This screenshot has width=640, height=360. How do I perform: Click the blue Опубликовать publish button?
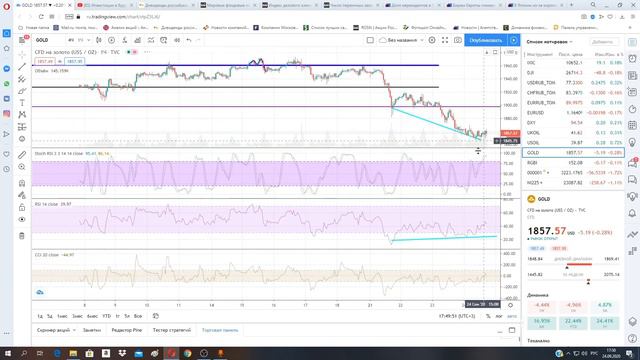pyautogui.click(x=486, y=40)
